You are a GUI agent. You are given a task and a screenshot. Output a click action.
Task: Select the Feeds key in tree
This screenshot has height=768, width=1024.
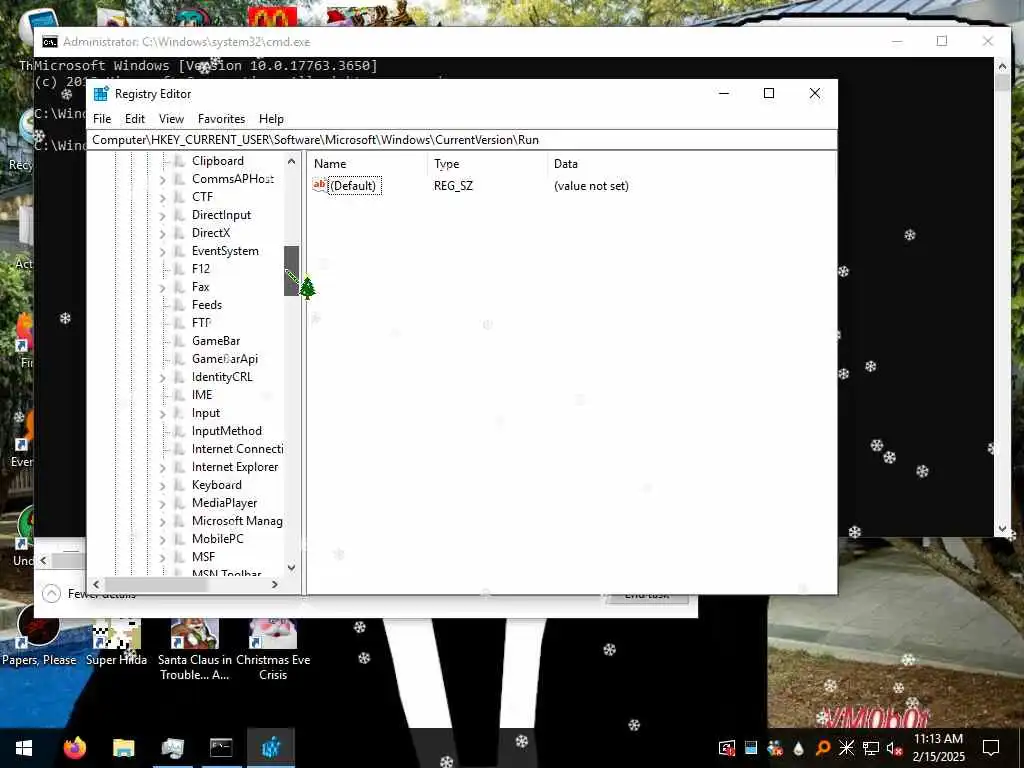[x=206, y=305]
